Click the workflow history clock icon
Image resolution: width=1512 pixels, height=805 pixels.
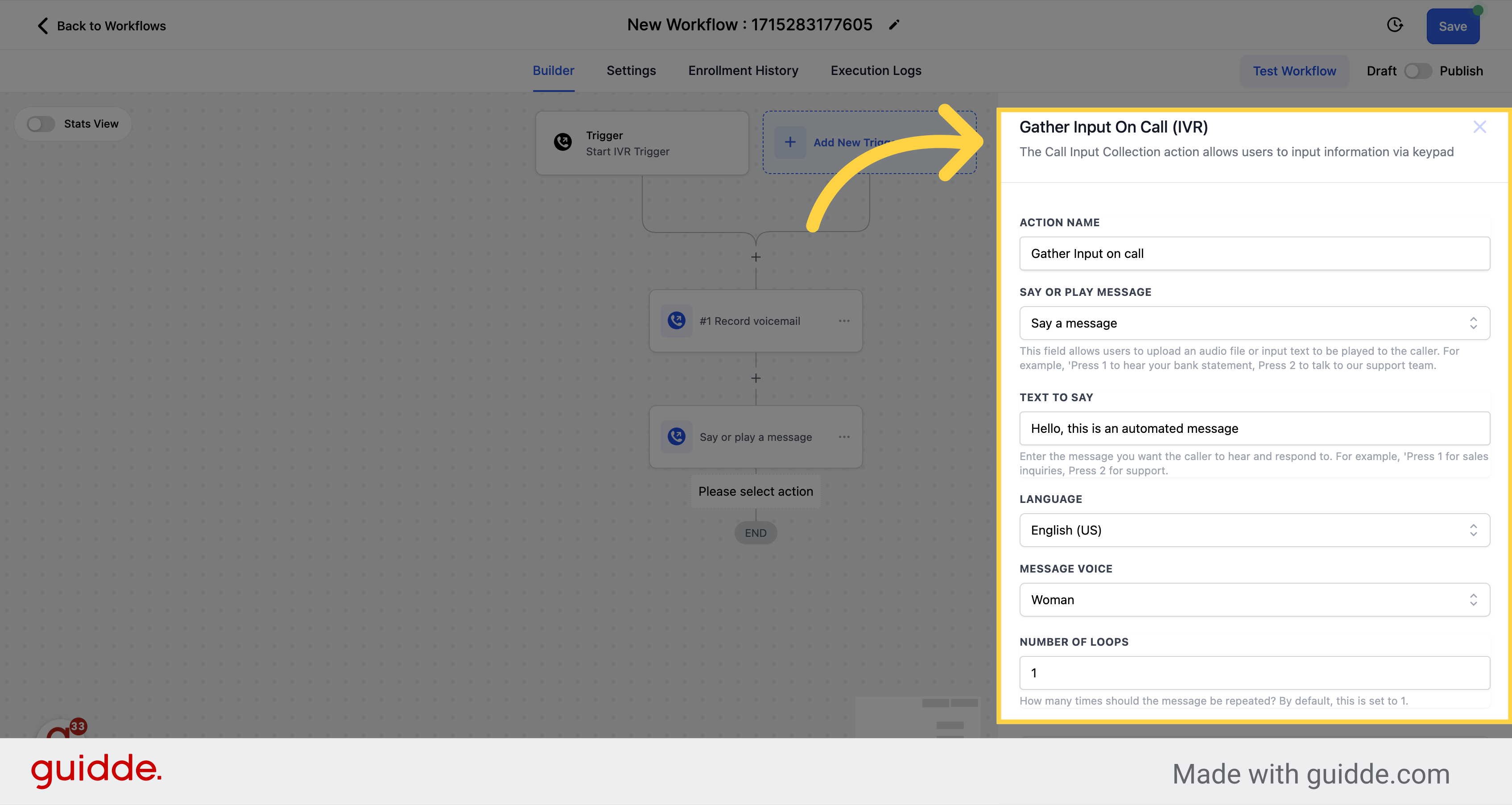(x=1395, y=25)
